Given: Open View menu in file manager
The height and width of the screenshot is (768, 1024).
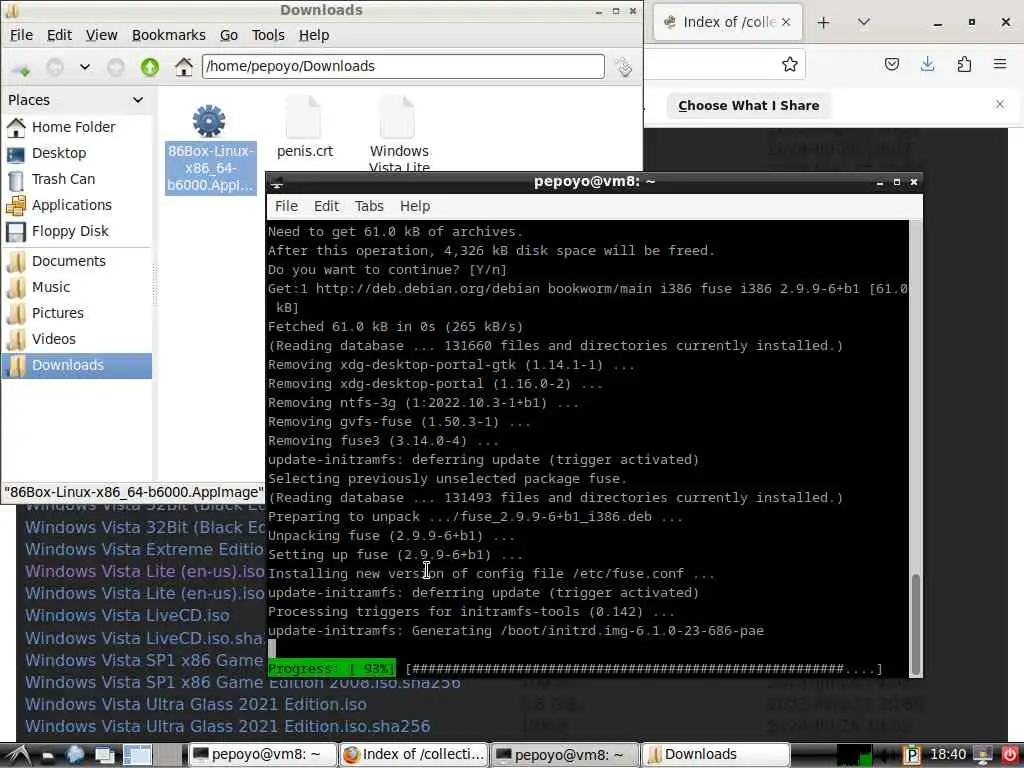Looking at the screenshot, I should click(x=101, y=35).
